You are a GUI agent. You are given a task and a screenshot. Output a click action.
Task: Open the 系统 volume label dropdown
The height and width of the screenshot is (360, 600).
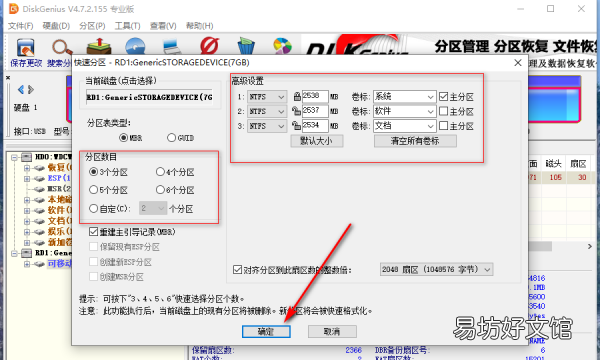coord(430,97)
